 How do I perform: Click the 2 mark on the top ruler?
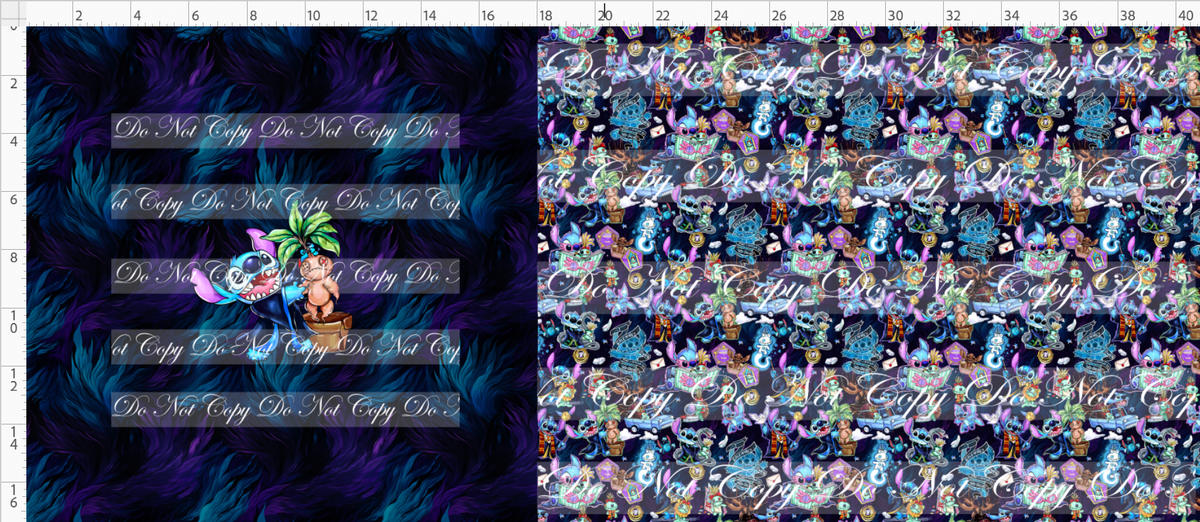[79, 16]
